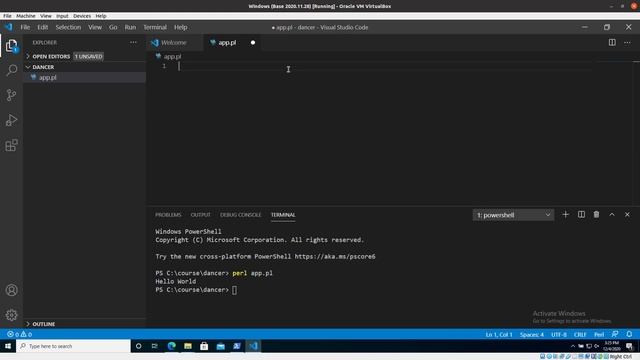
Task: Click the unsaved dot on app.pl tab
Action: point(253,42)
